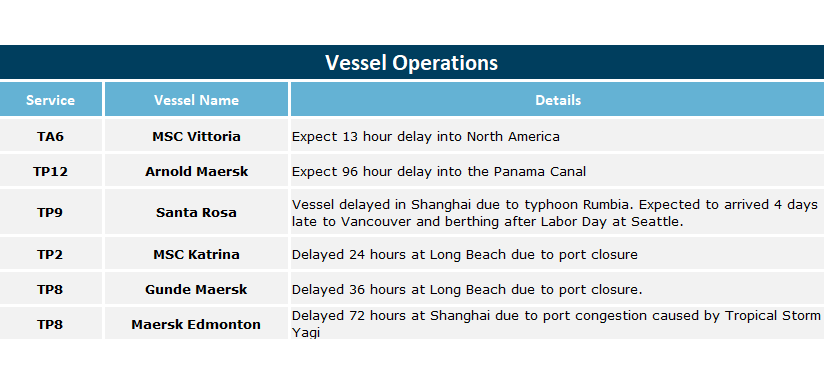Click the TP2 service cell

(x=51, y=254)
